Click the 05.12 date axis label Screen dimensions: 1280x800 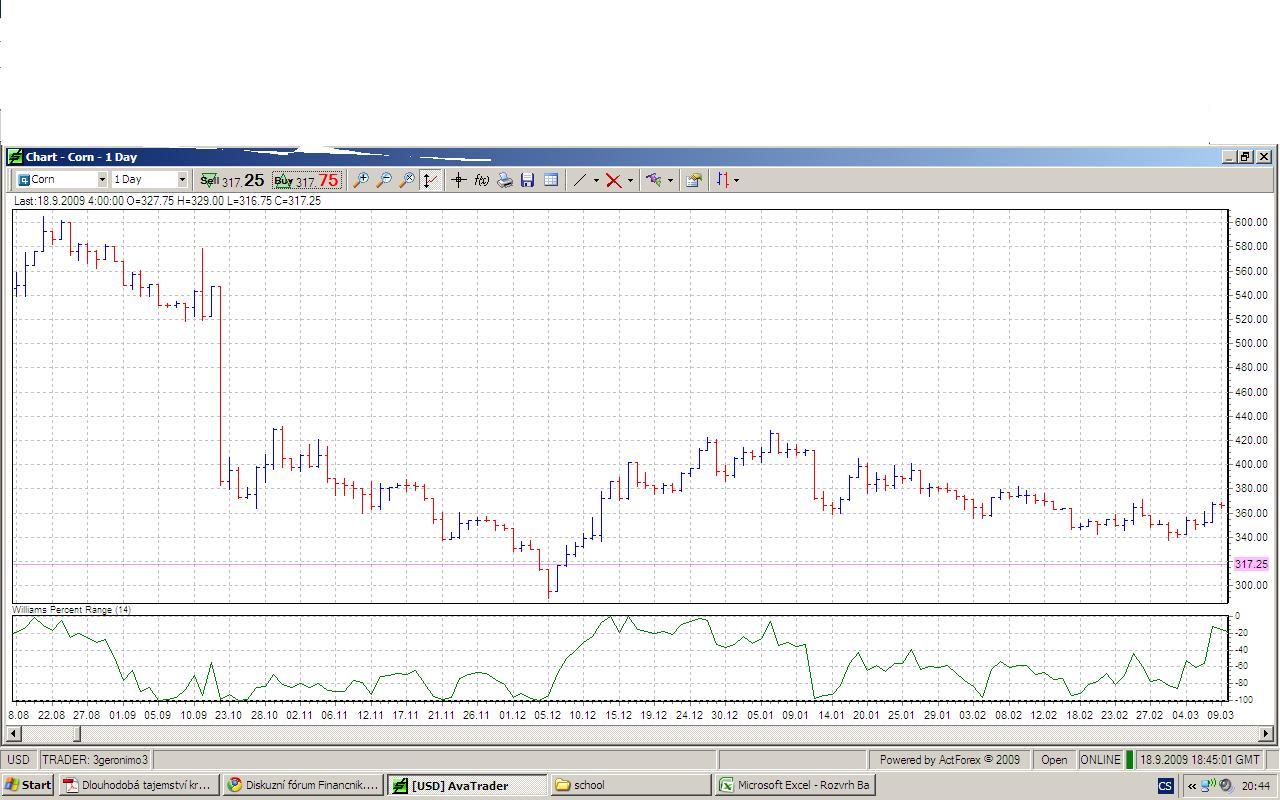click(x=547, y=715)
